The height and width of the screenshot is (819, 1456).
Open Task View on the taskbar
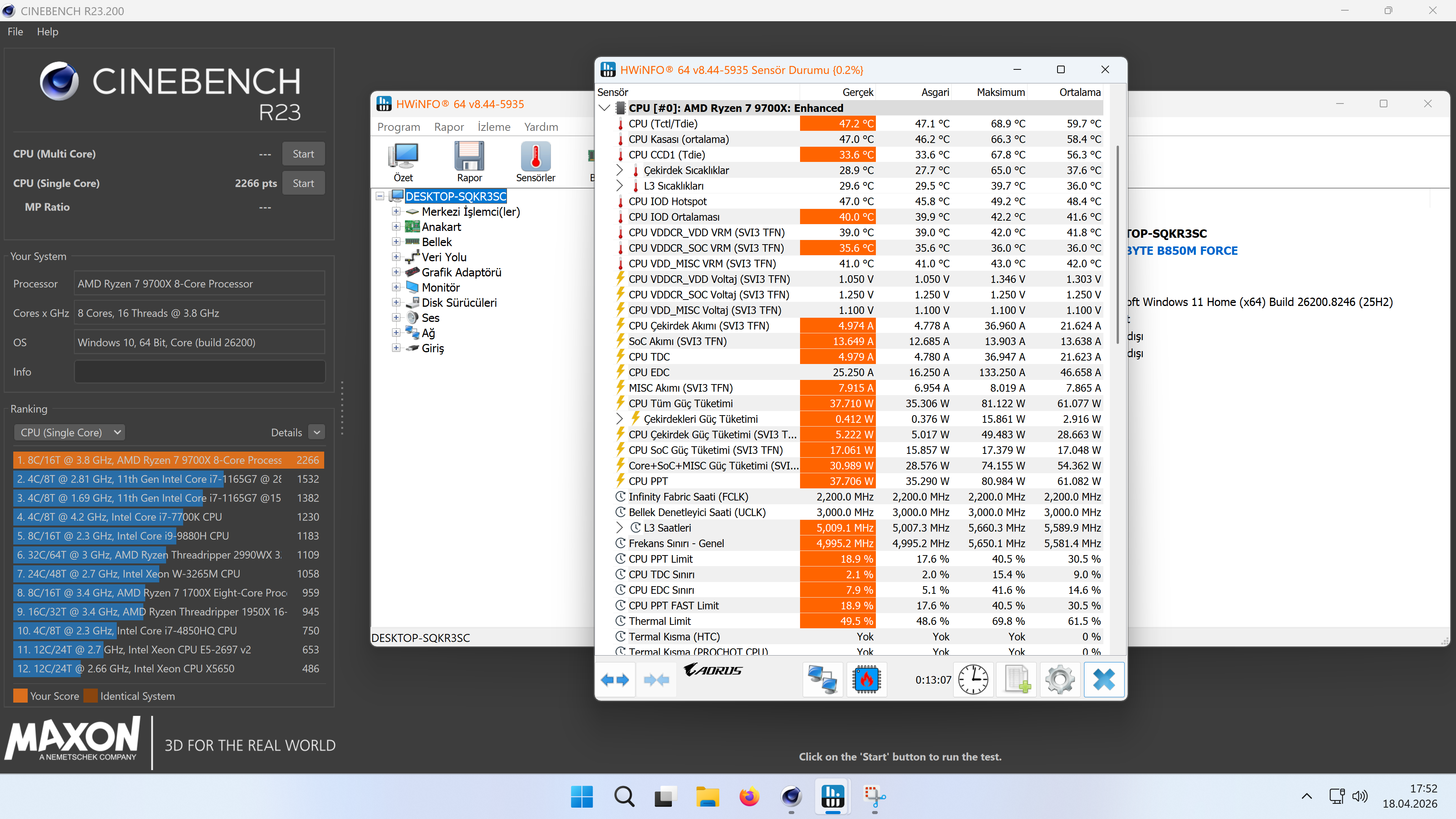coord(666,797)
